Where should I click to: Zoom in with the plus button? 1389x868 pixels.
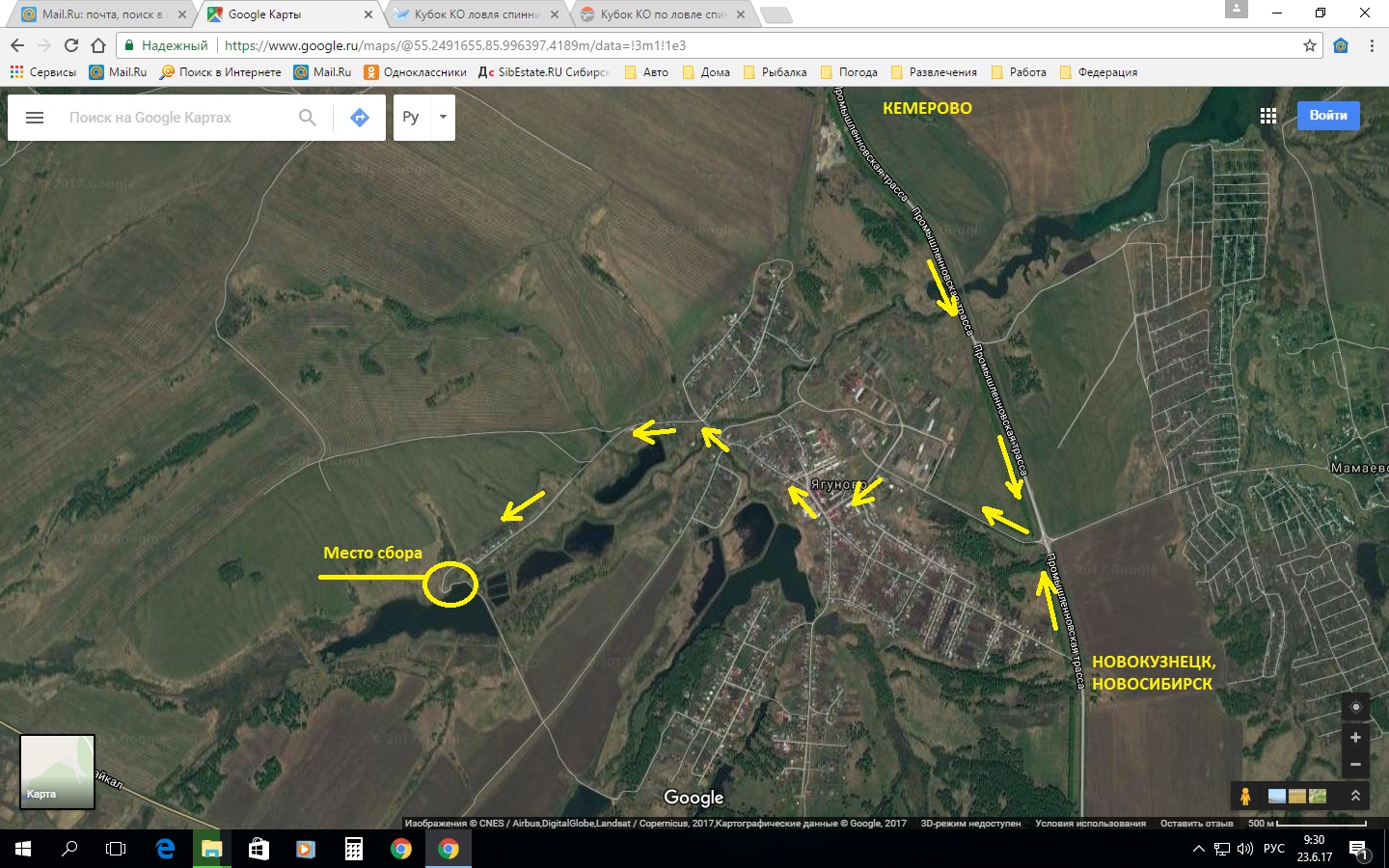click(1355, 738)
